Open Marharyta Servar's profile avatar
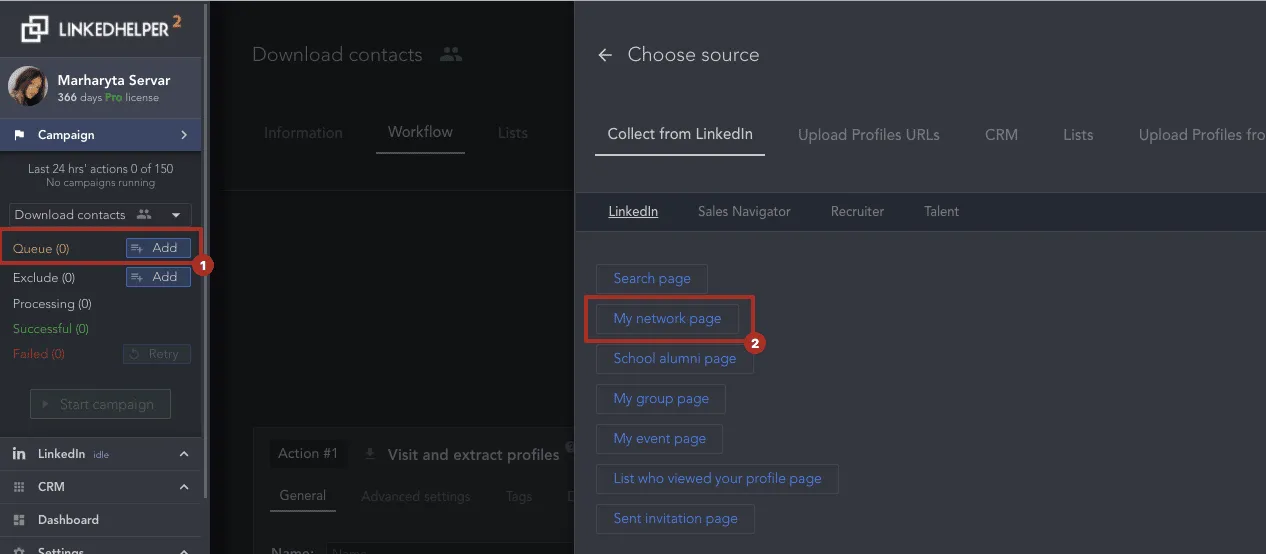 pos(28,87)
